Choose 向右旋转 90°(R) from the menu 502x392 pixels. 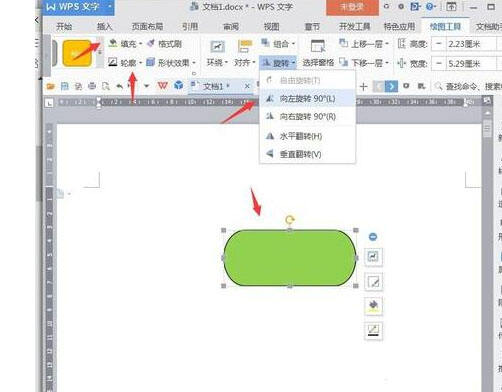(307, 116)
